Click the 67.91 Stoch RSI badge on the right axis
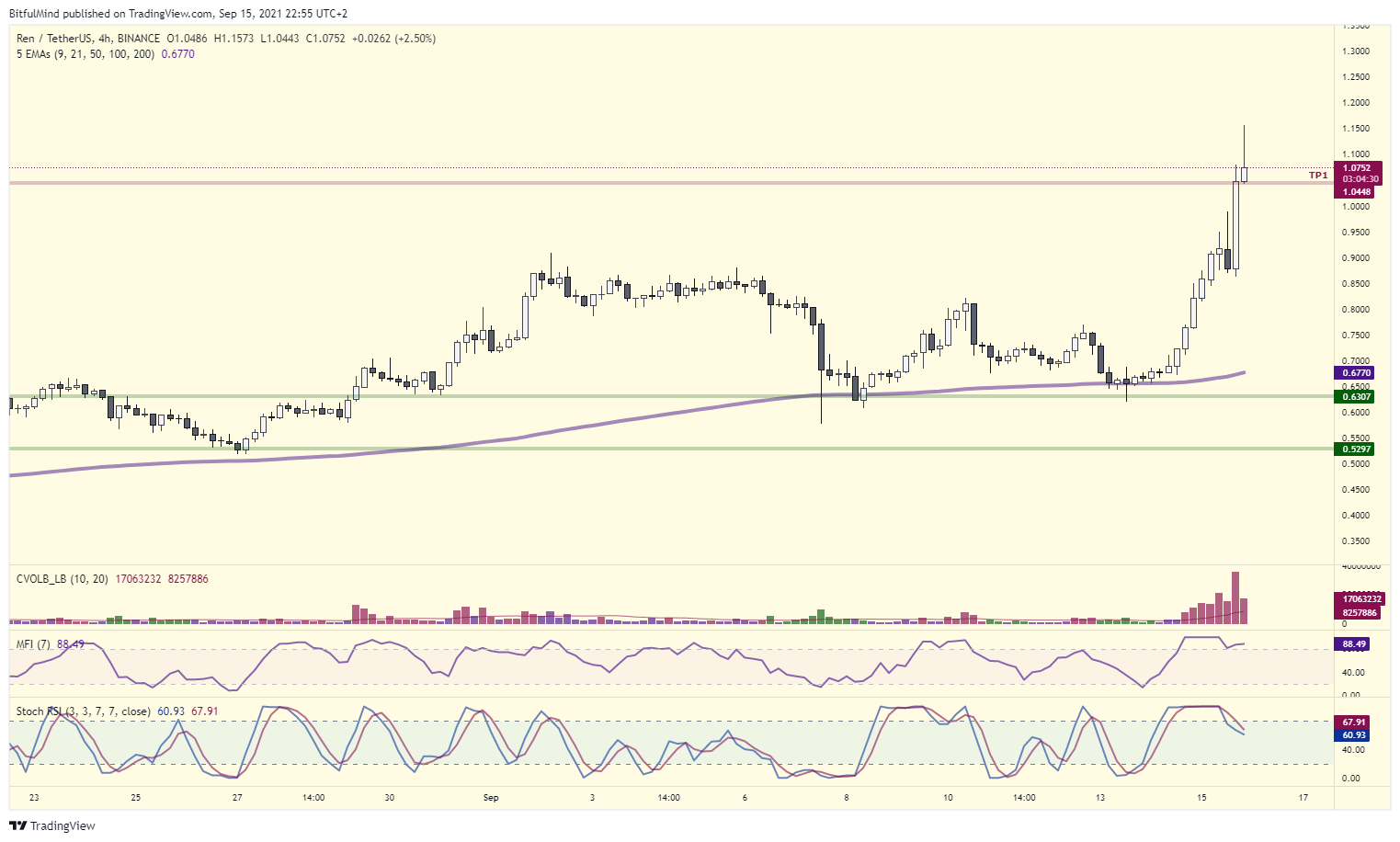 tap(1352, 723)
